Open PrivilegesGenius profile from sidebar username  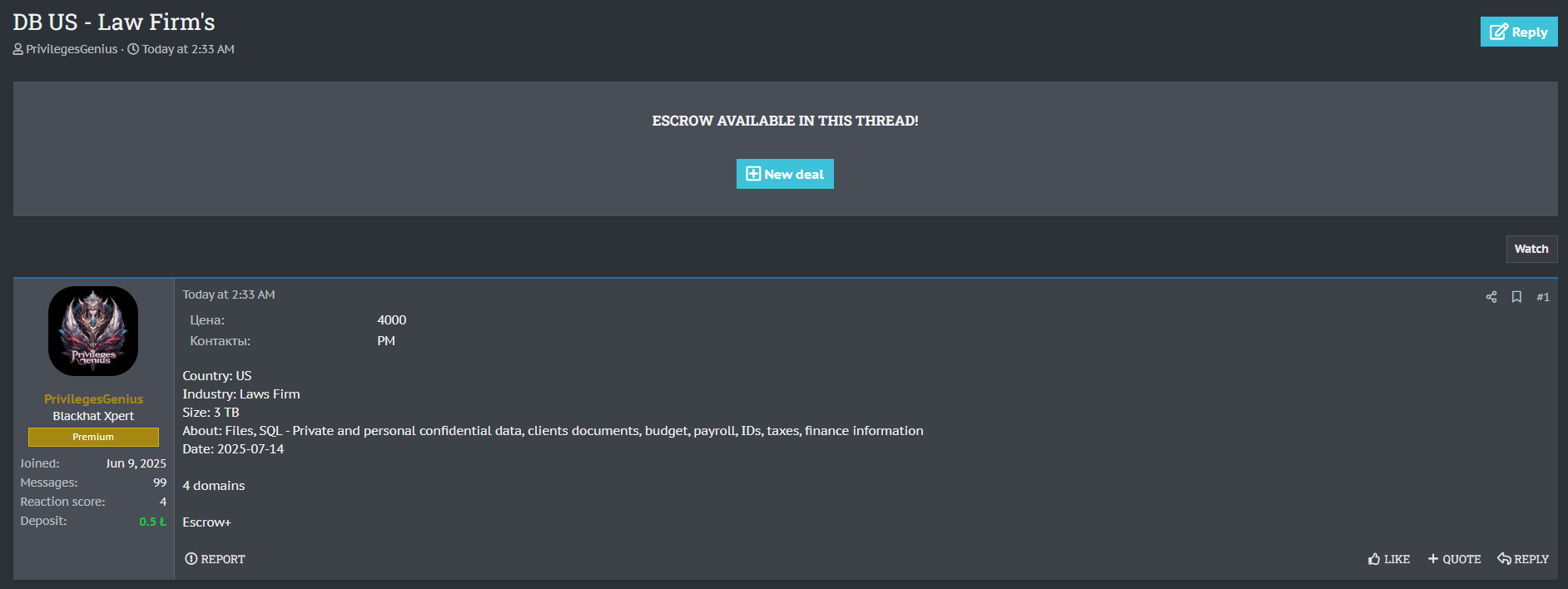[x=93, y=399]
